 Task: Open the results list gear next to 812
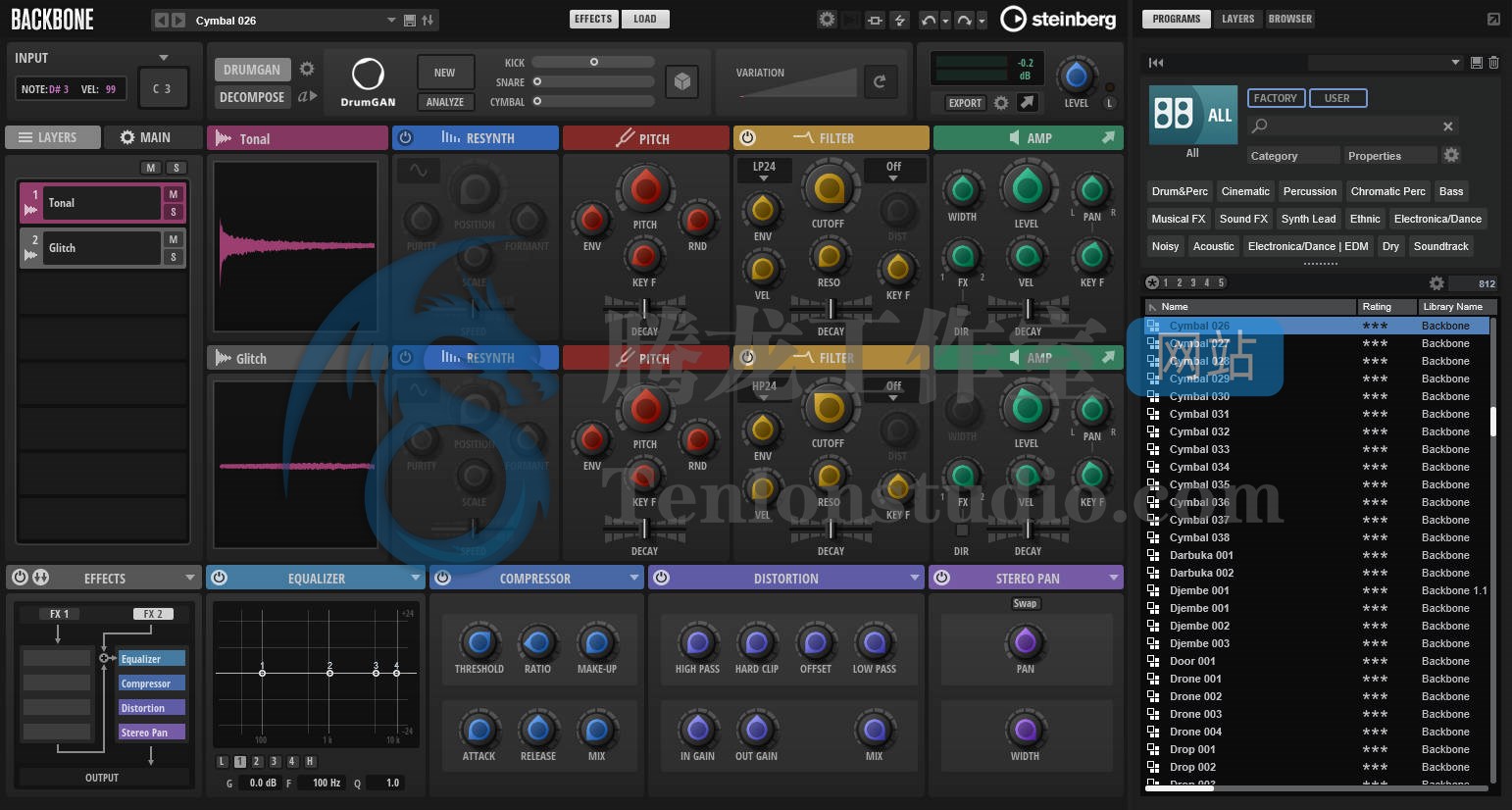[1436, 283]
